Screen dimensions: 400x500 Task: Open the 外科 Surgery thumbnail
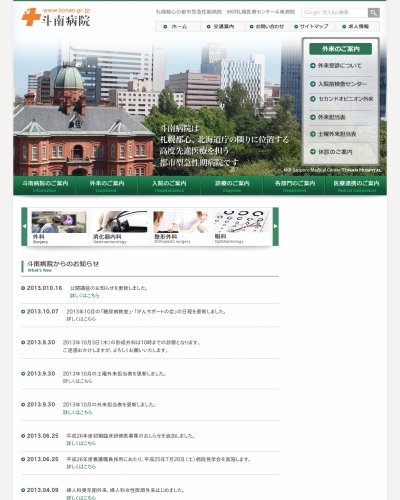(x=59, y=227)
